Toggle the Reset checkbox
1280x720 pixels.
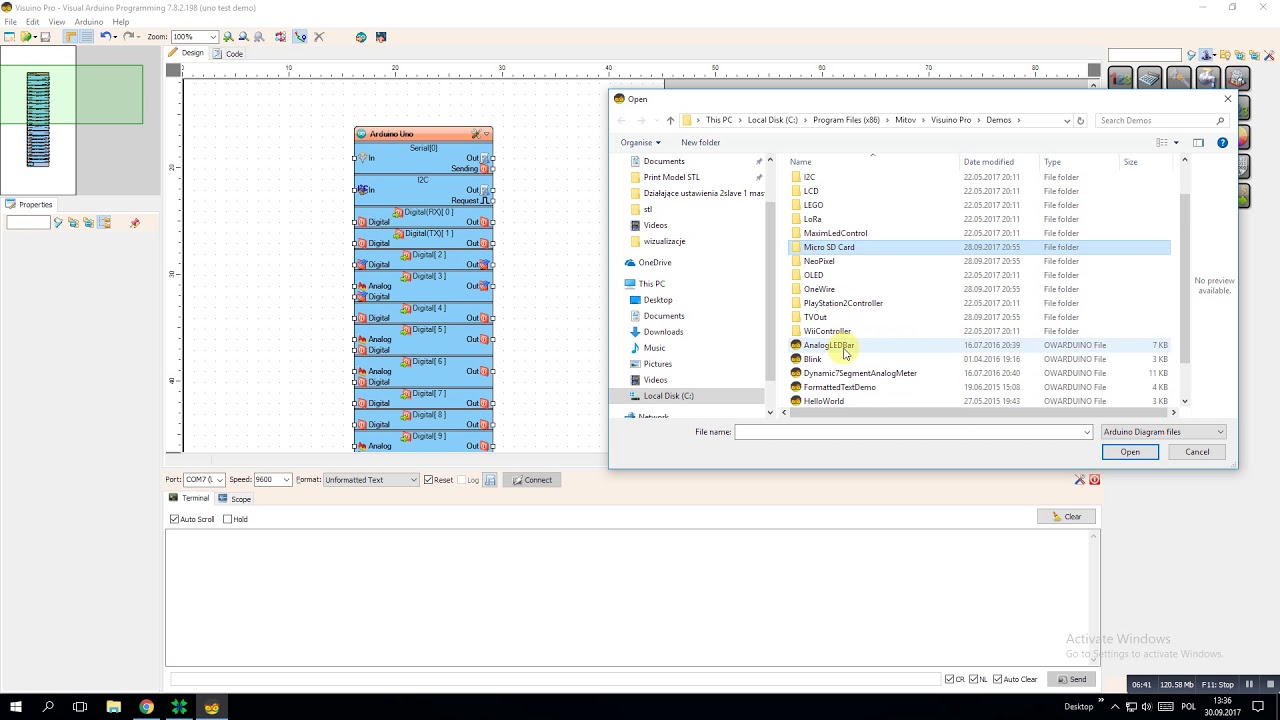[428, 480]
